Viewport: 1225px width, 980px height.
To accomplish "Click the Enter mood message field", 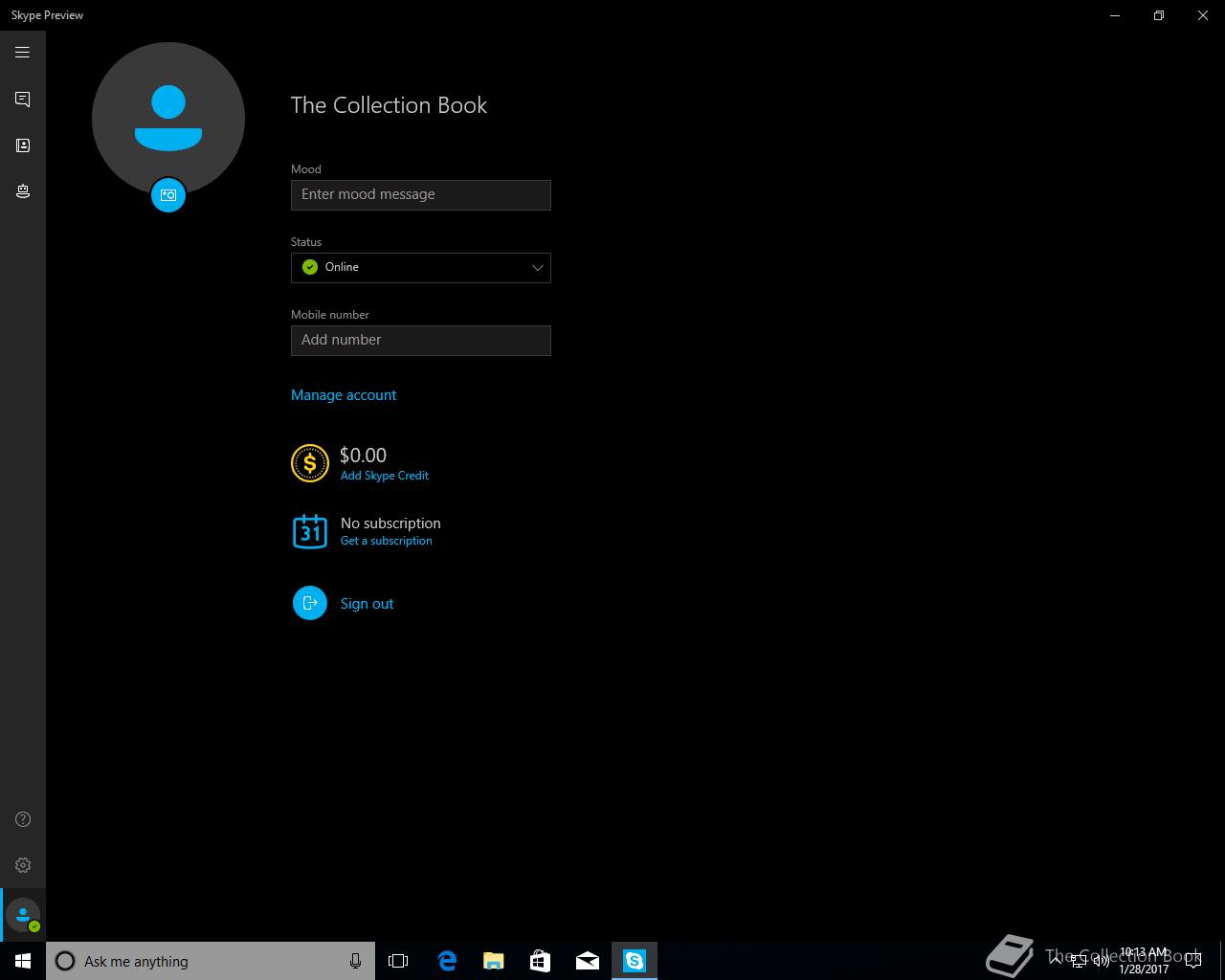I will pyautogui.click(x=421, y=195).
